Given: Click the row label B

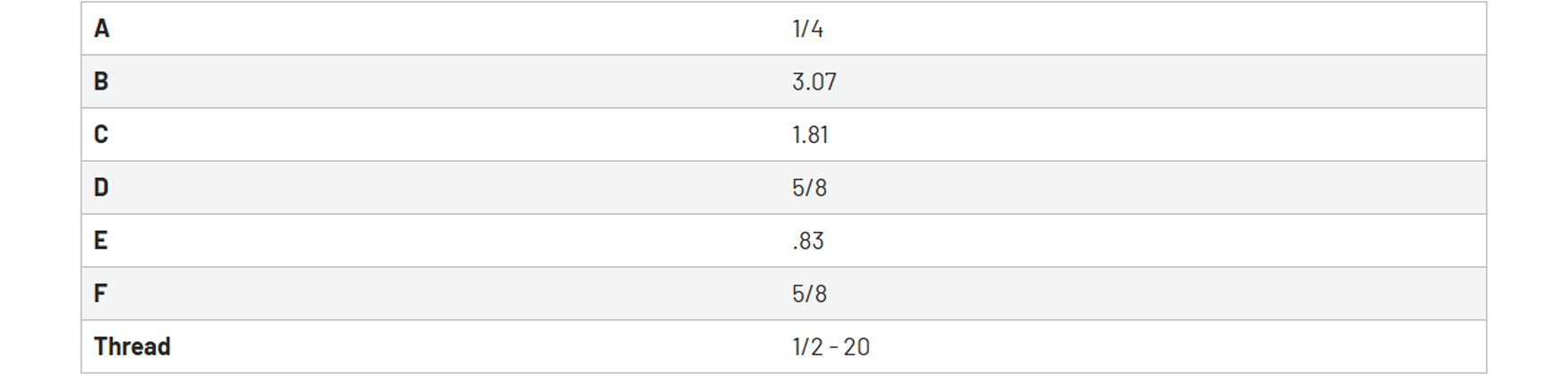Looking at the screenshot, I should coord(101,81).
